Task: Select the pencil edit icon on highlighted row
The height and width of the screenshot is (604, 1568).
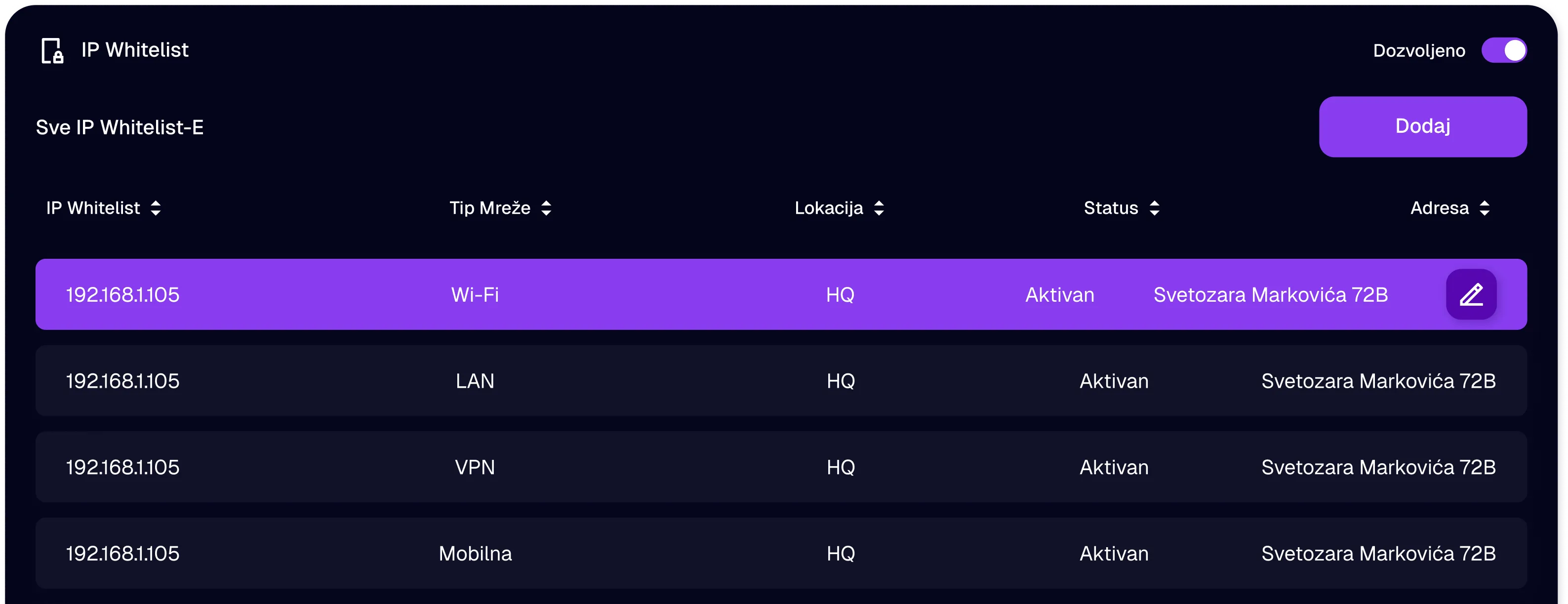Action: pos(1471,294)
